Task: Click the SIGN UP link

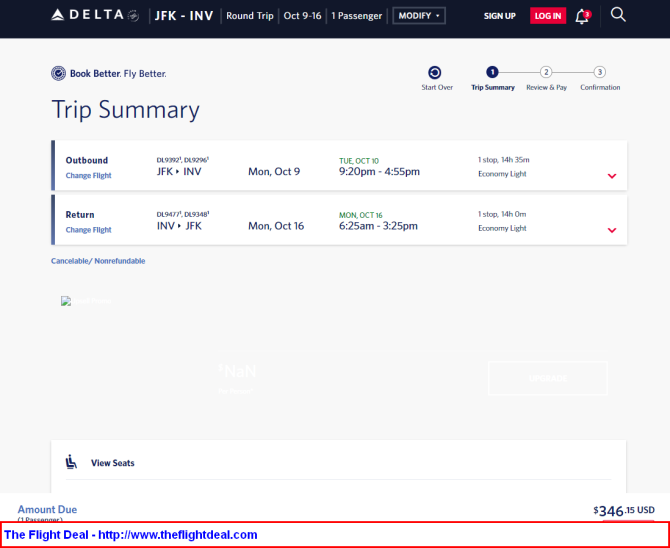Action: pos(500,16)
